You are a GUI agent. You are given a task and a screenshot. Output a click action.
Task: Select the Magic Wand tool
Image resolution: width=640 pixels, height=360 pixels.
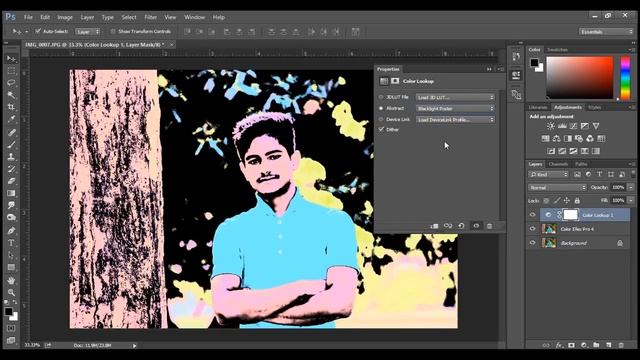(x=11, y=95)
